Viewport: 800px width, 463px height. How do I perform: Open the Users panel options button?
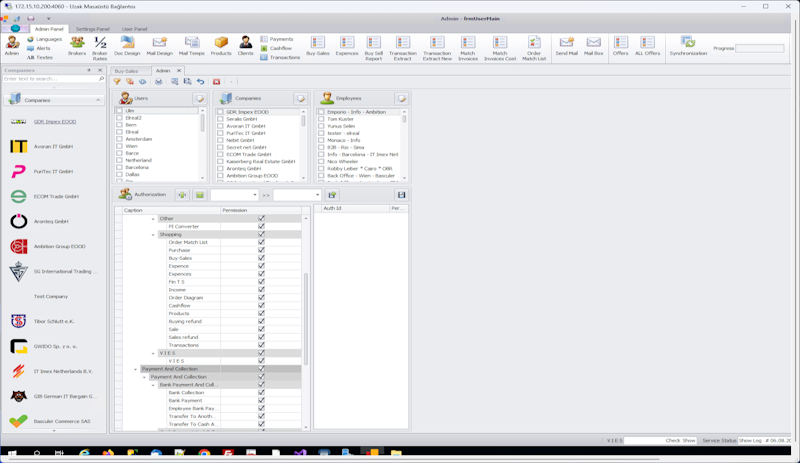pyautogui.click(x=199, y=98)
